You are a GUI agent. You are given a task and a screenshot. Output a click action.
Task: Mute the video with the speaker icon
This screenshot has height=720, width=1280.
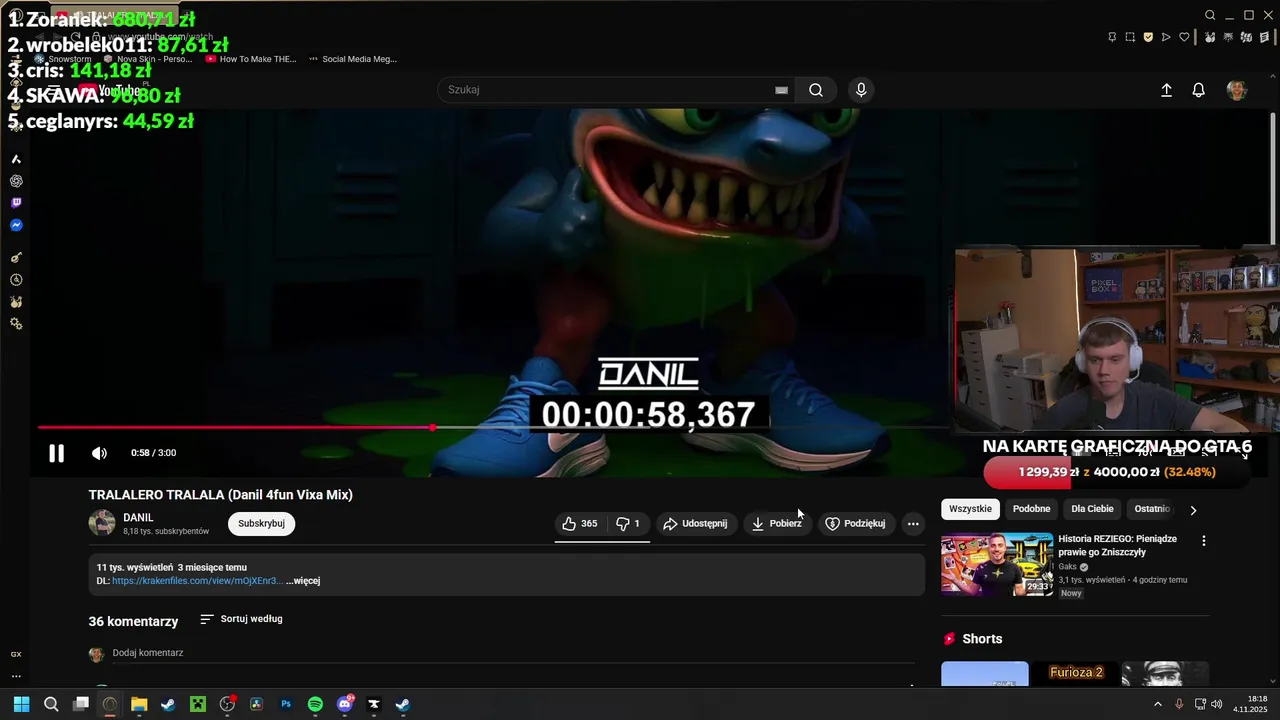(99, 453)
